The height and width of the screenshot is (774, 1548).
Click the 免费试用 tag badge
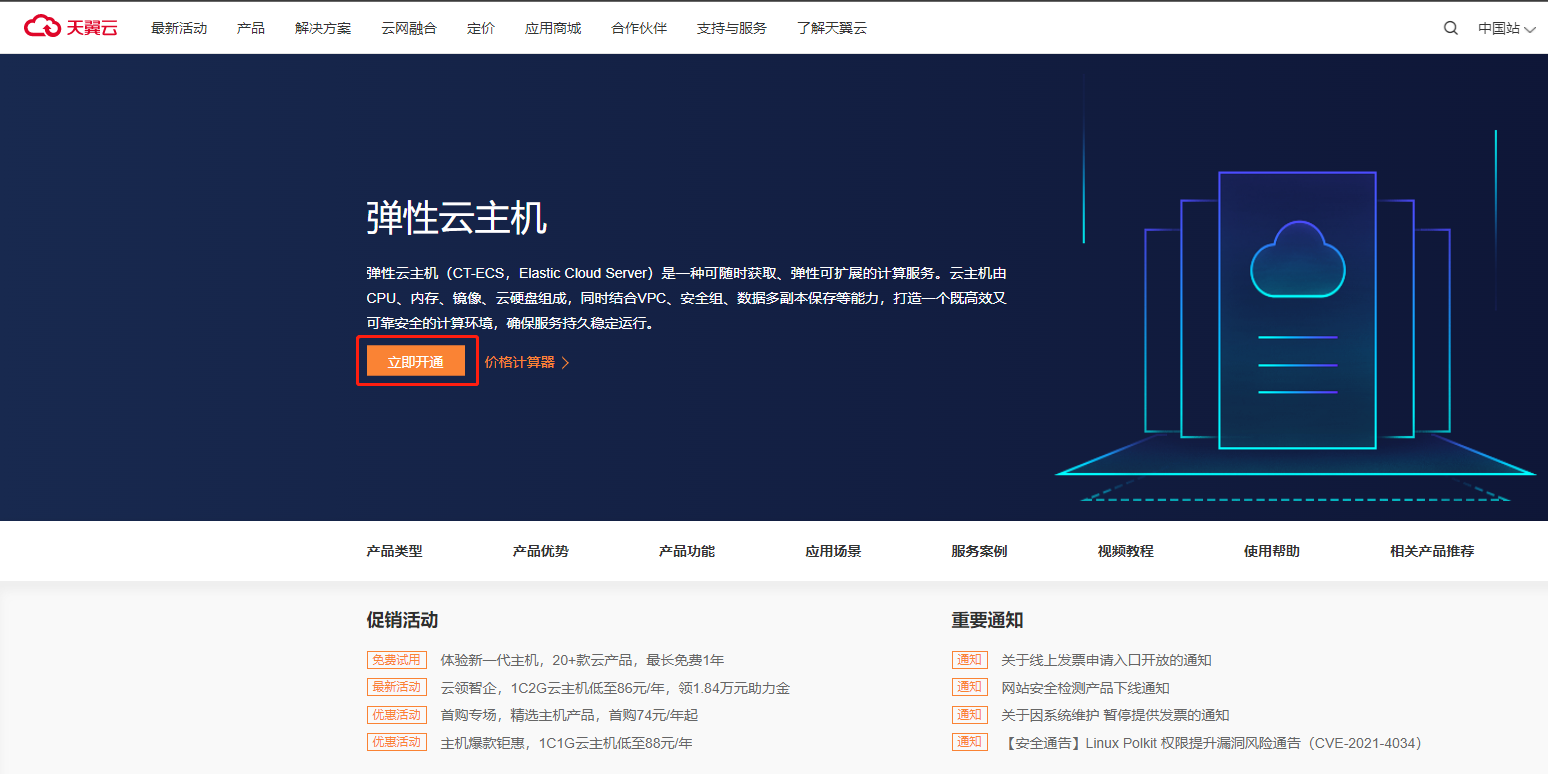(397, 660)
